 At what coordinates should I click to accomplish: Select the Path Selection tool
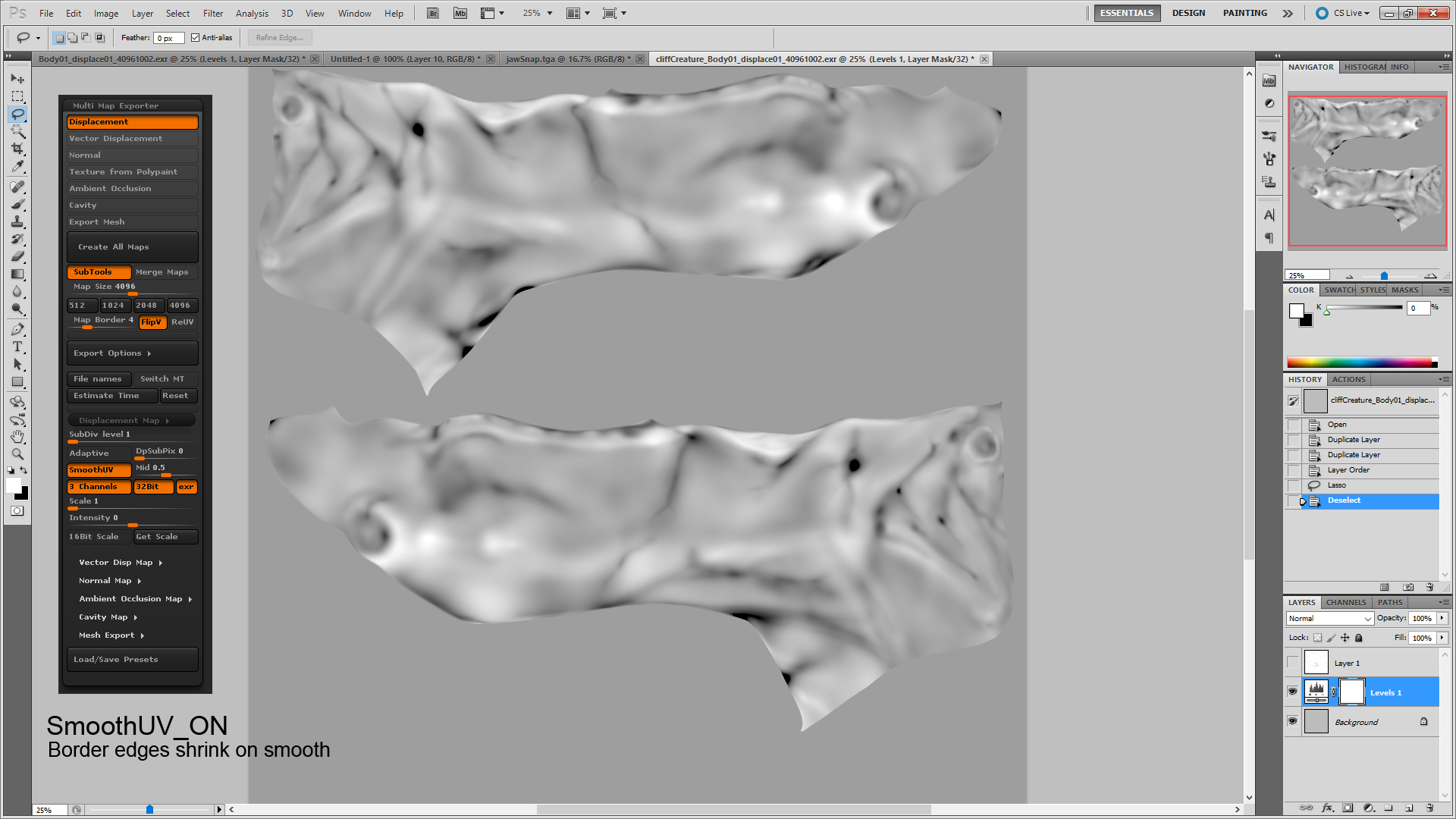tap(17, 364)
